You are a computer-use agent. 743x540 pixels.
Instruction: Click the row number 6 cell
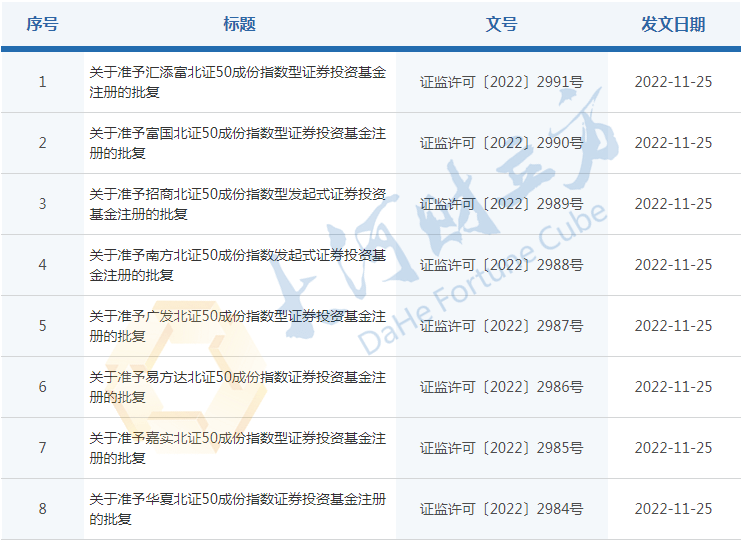click(42, 387)
